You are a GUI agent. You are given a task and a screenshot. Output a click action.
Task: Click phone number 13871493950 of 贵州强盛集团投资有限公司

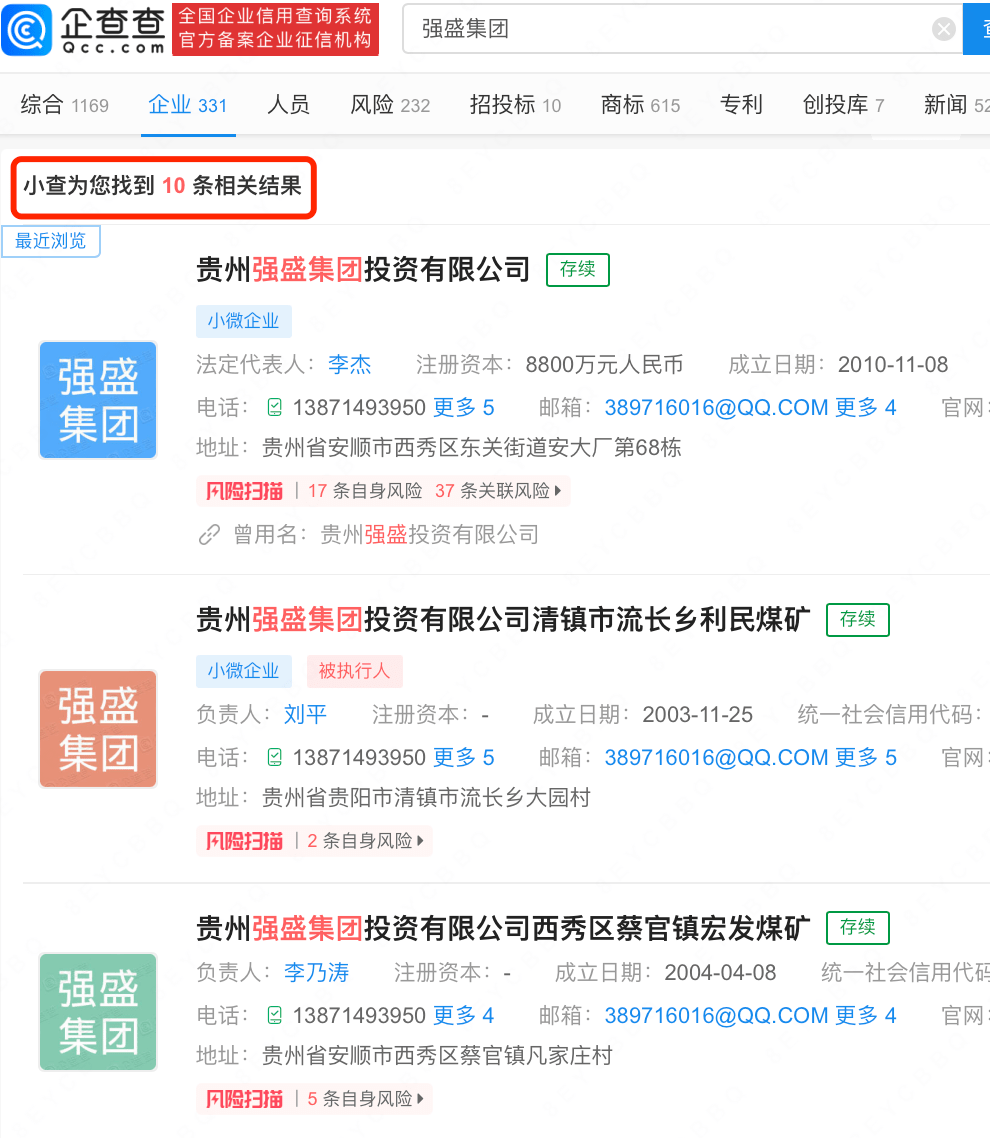[x=359, y=408]
